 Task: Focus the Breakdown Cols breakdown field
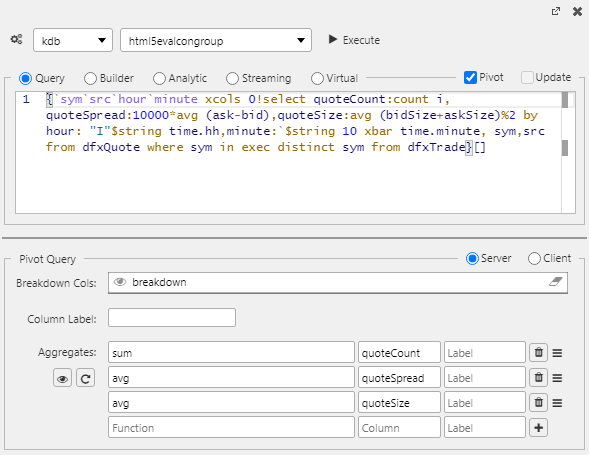338,283
